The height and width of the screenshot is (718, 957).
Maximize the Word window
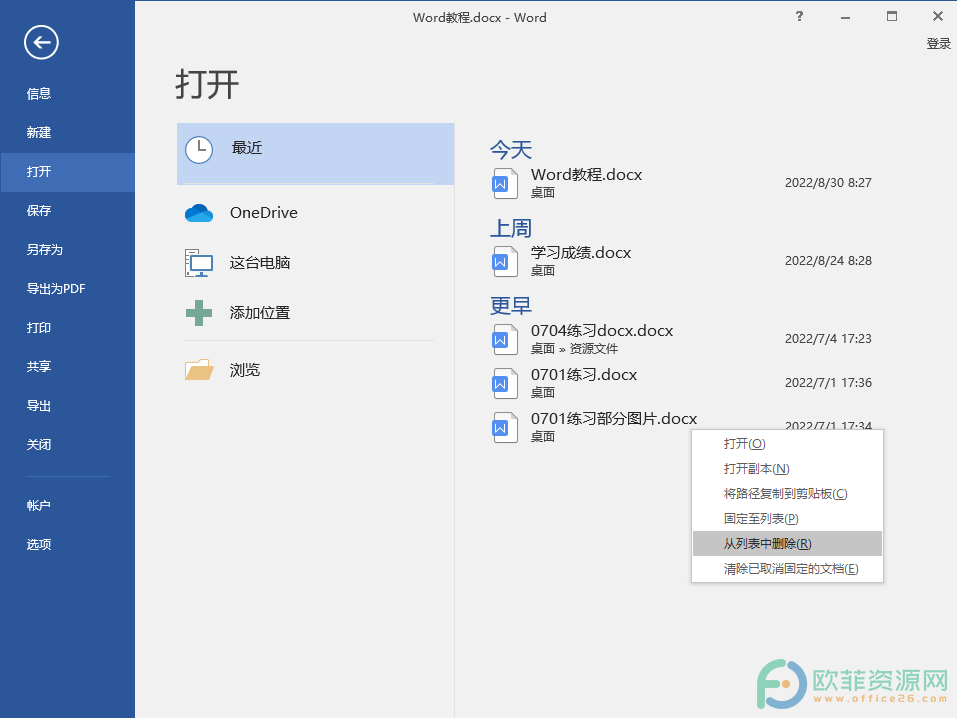coord(892,16)
